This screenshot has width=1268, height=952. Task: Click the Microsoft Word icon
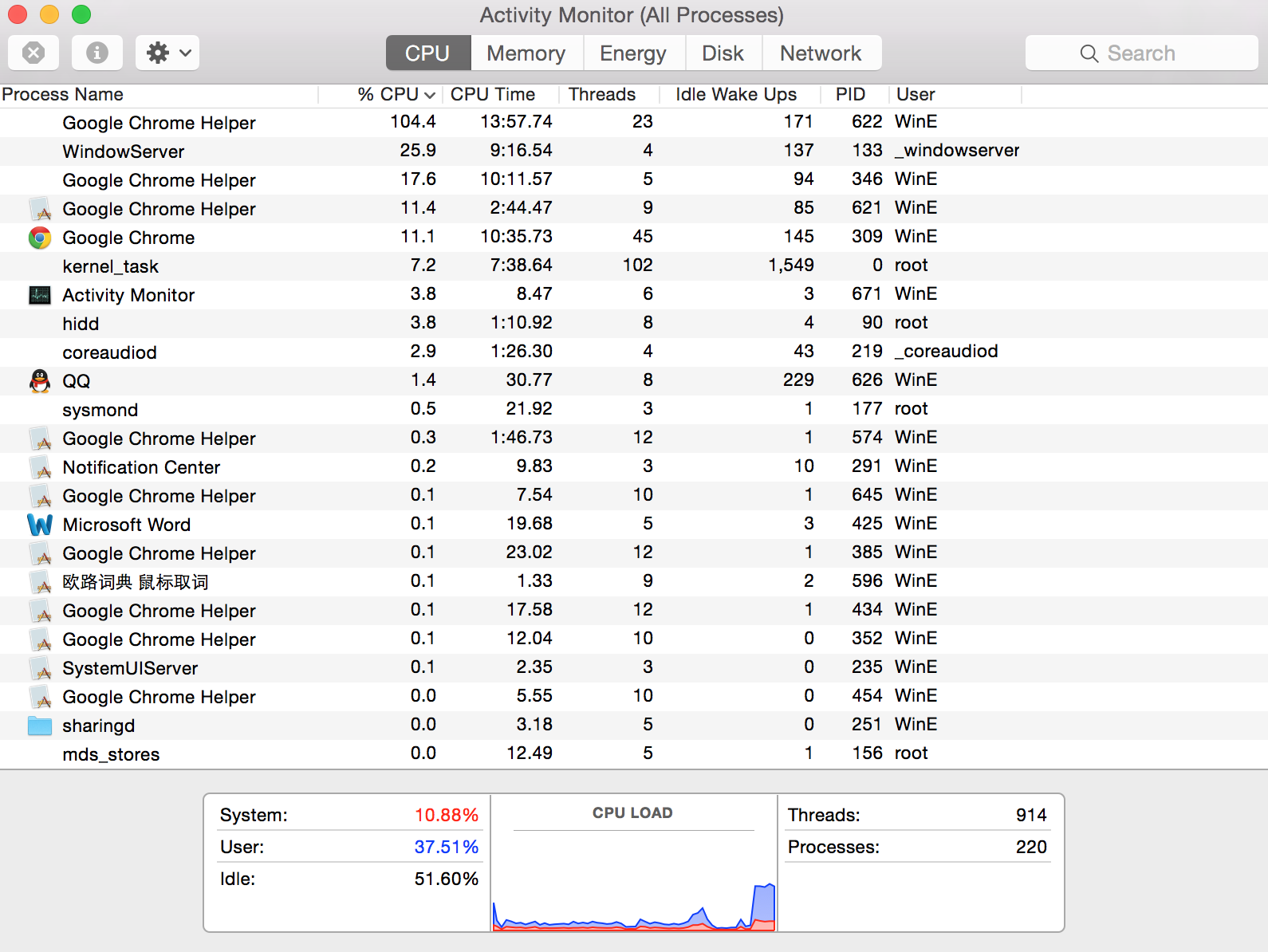coord(40,525)
